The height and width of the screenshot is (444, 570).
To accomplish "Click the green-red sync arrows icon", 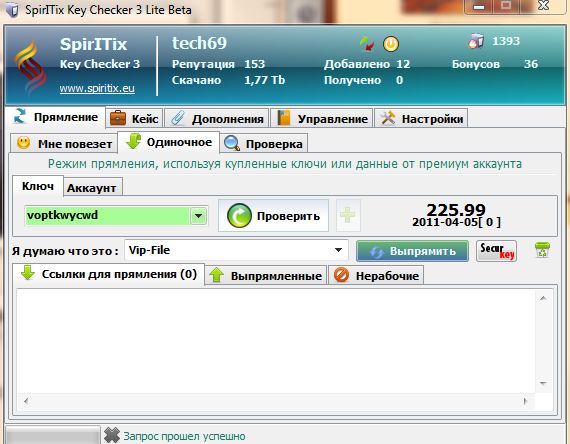I will tap(367, 44).
